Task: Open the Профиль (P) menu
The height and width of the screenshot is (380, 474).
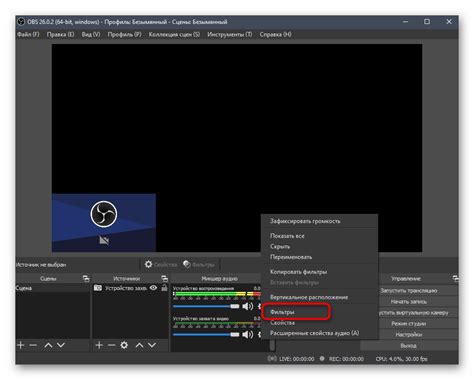Action: [124, 34]
